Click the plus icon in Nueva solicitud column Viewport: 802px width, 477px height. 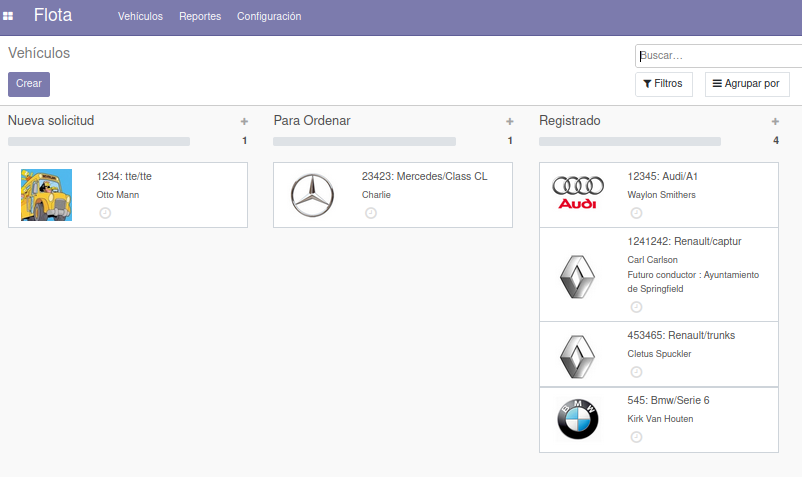coord(244,121)
